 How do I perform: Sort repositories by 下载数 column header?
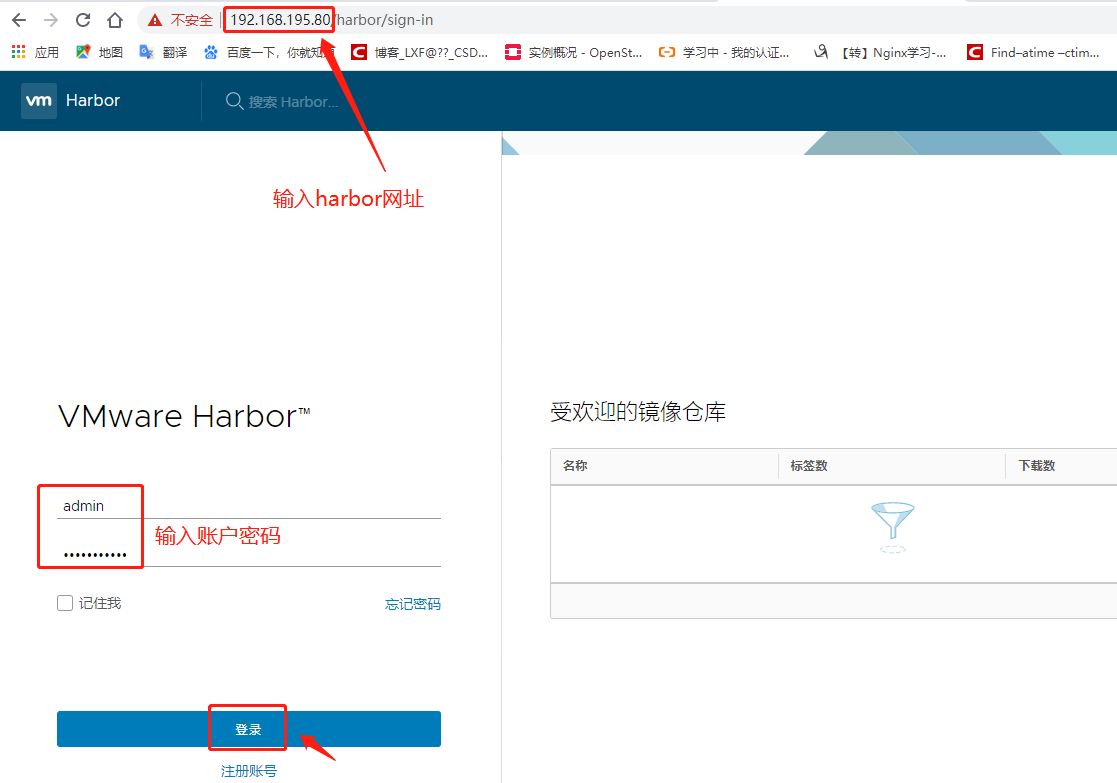[x=1037, y=466]
